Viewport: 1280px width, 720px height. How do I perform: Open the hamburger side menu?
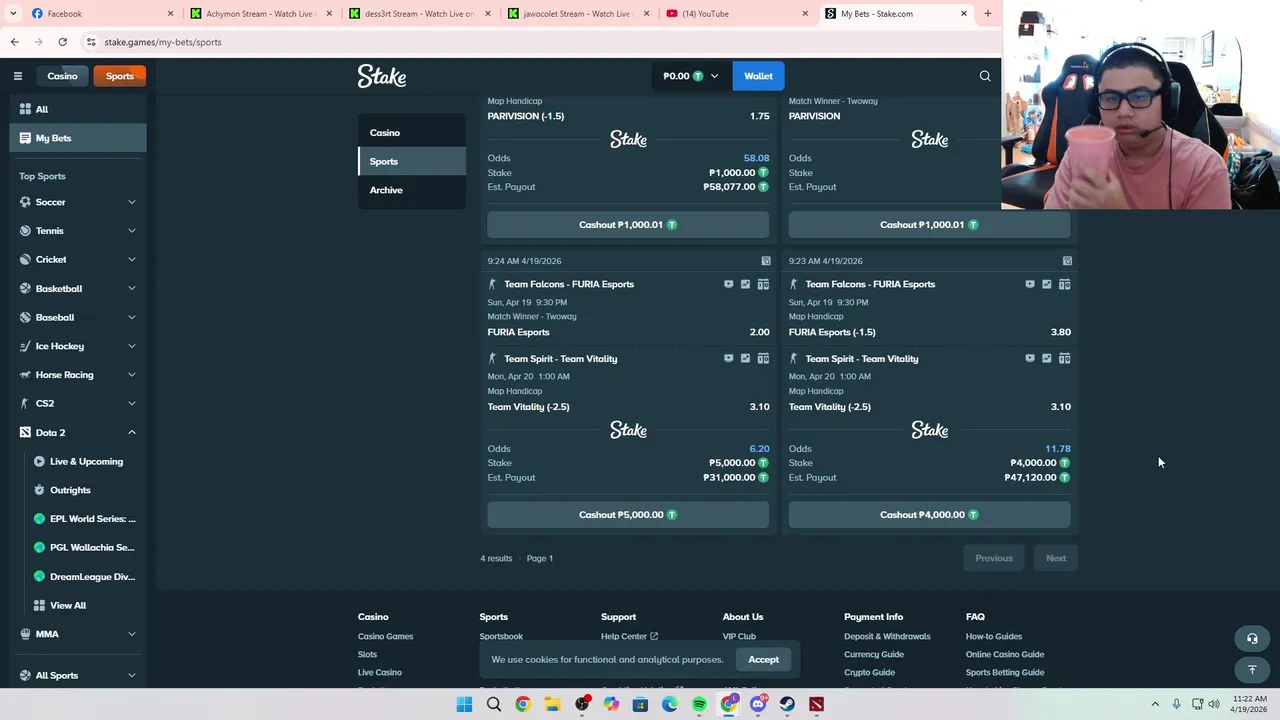18,76
